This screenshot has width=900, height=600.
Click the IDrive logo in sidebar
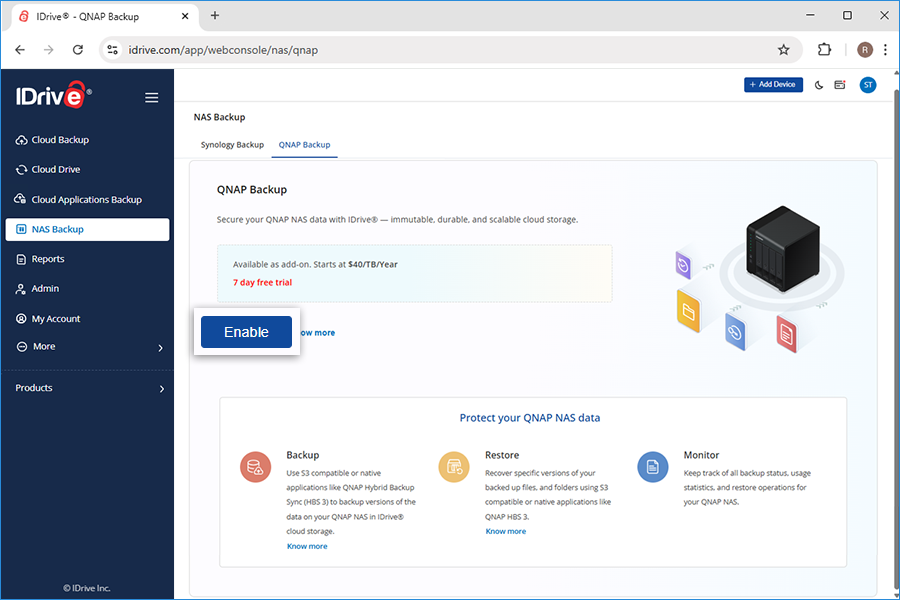(53, 95)
